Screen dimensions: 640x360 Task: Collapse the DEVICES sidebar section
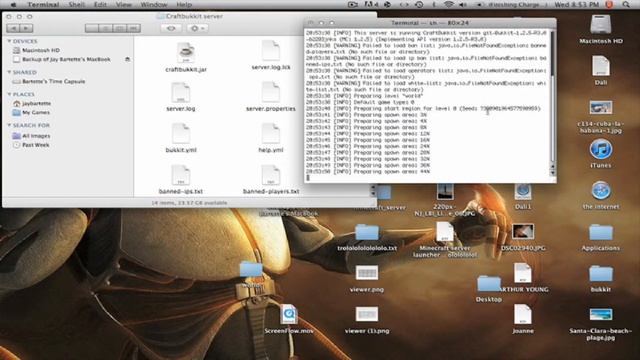pos(9,41)
